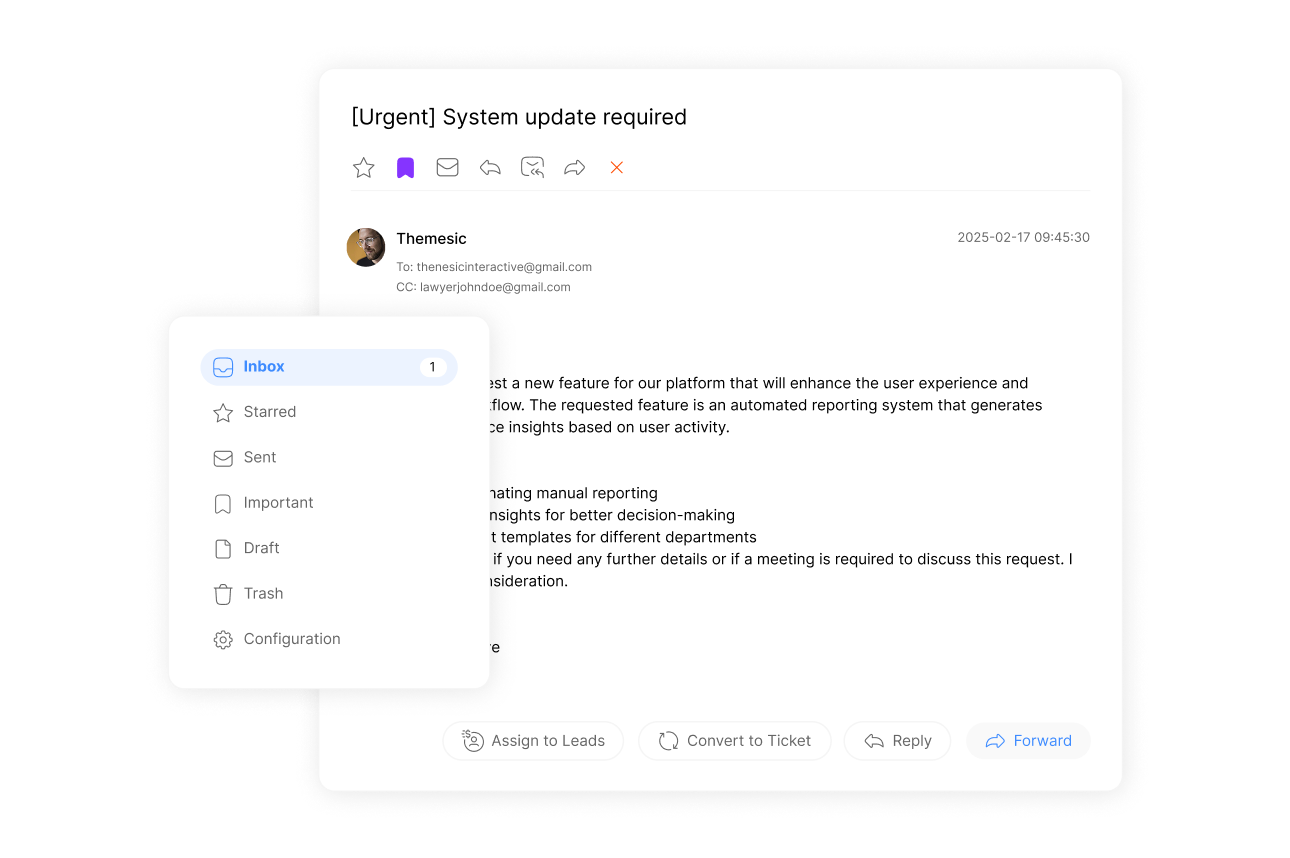
Task: Open the Inbox folder
Action: (329, 367)
